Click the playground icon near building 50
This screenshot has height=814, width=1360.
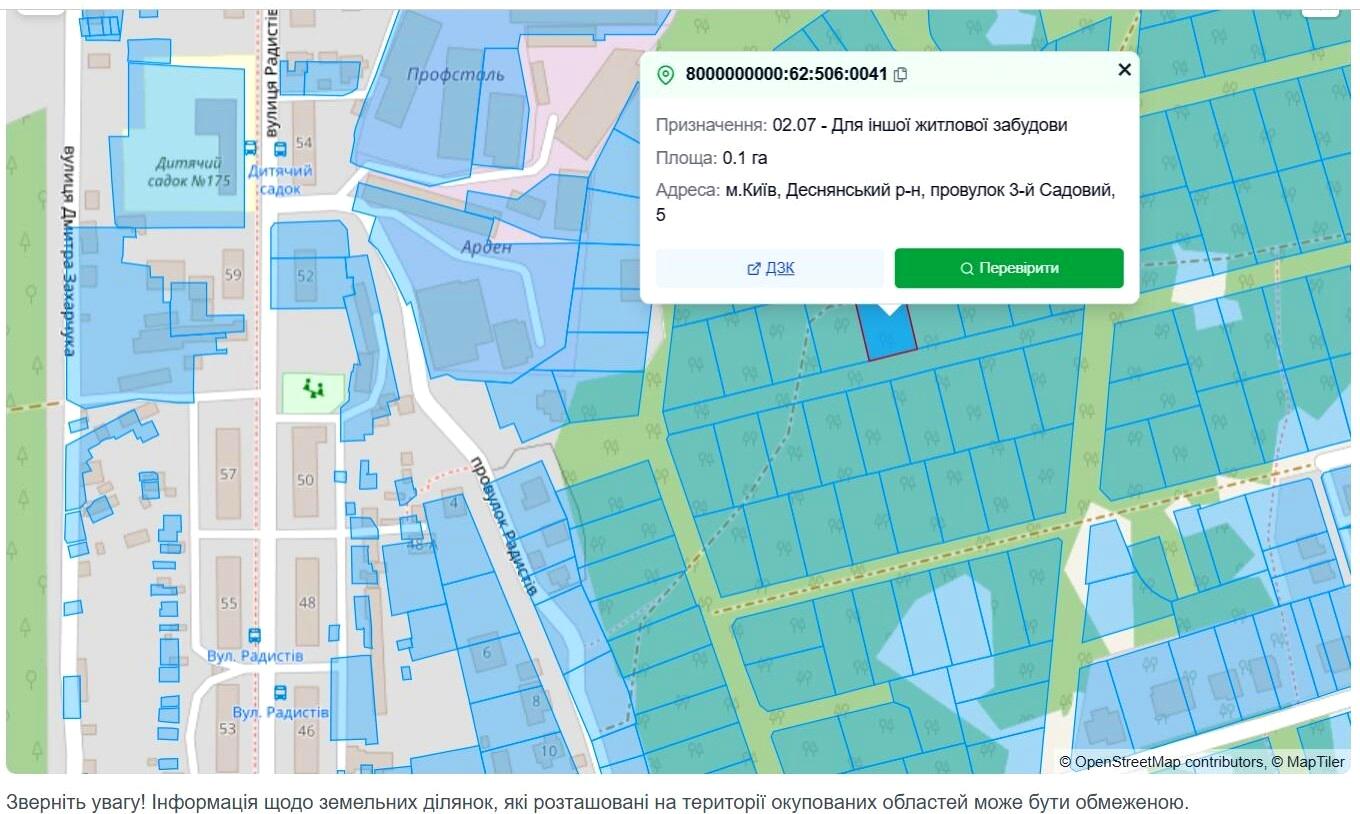click(315, 388)
